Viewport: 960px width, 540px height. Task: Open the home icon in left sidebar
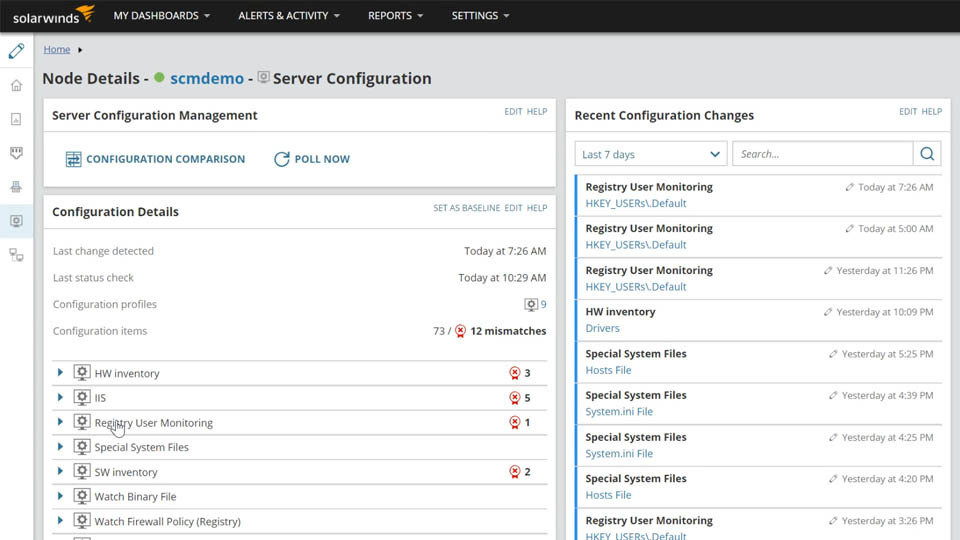[17, 85]
